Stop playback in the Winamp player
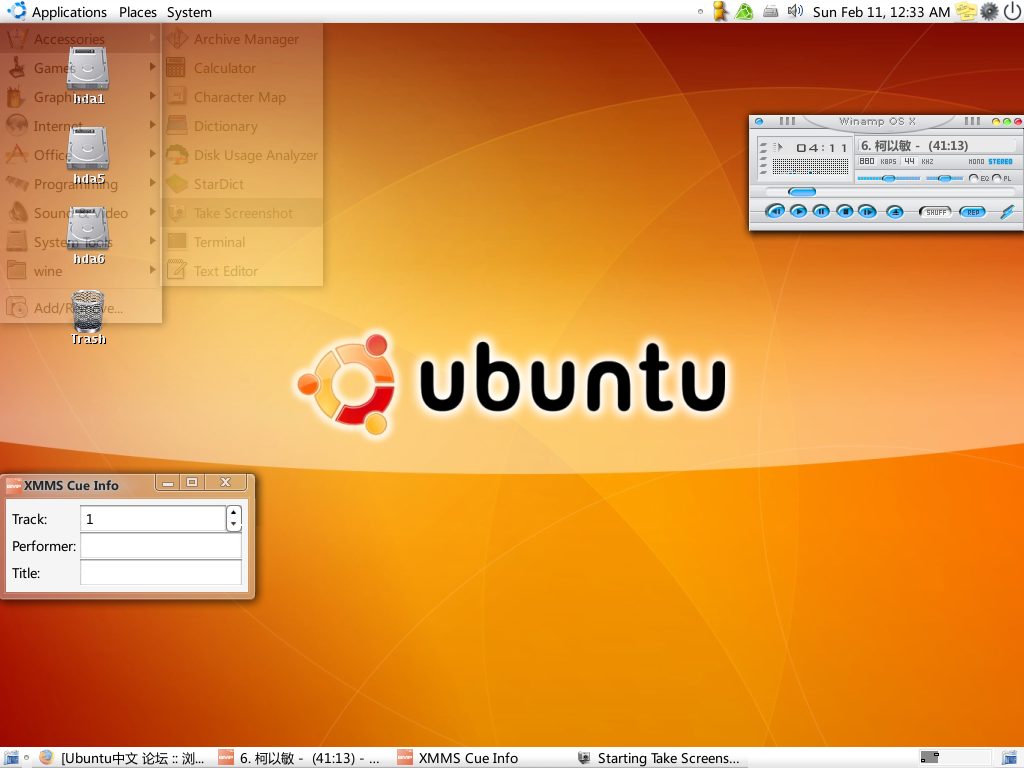This screenshot has height=768, width=1024. [844, 212]
